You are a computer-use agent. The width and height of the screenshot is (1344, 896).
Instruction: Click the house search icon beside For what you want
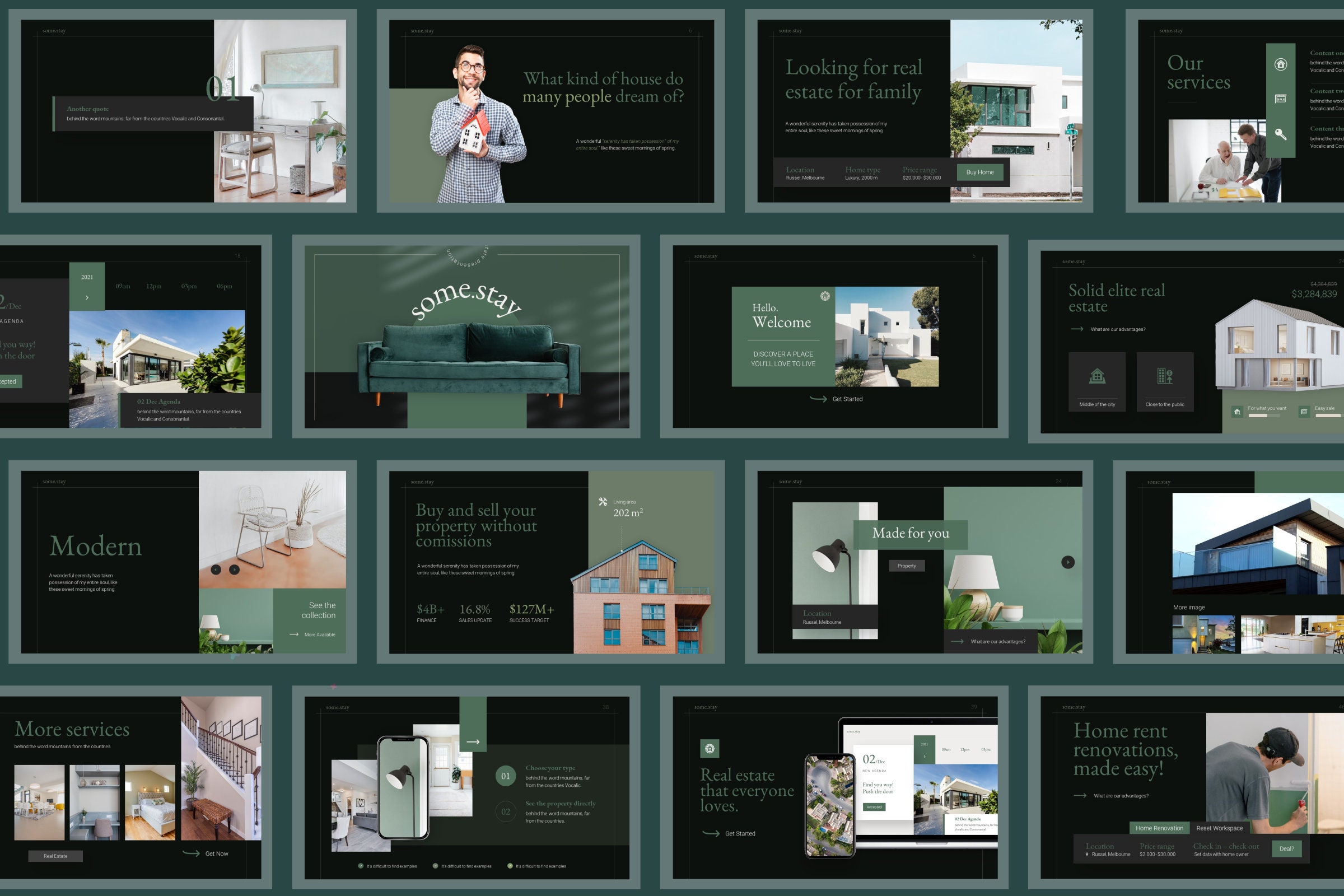pos(1237,412)
